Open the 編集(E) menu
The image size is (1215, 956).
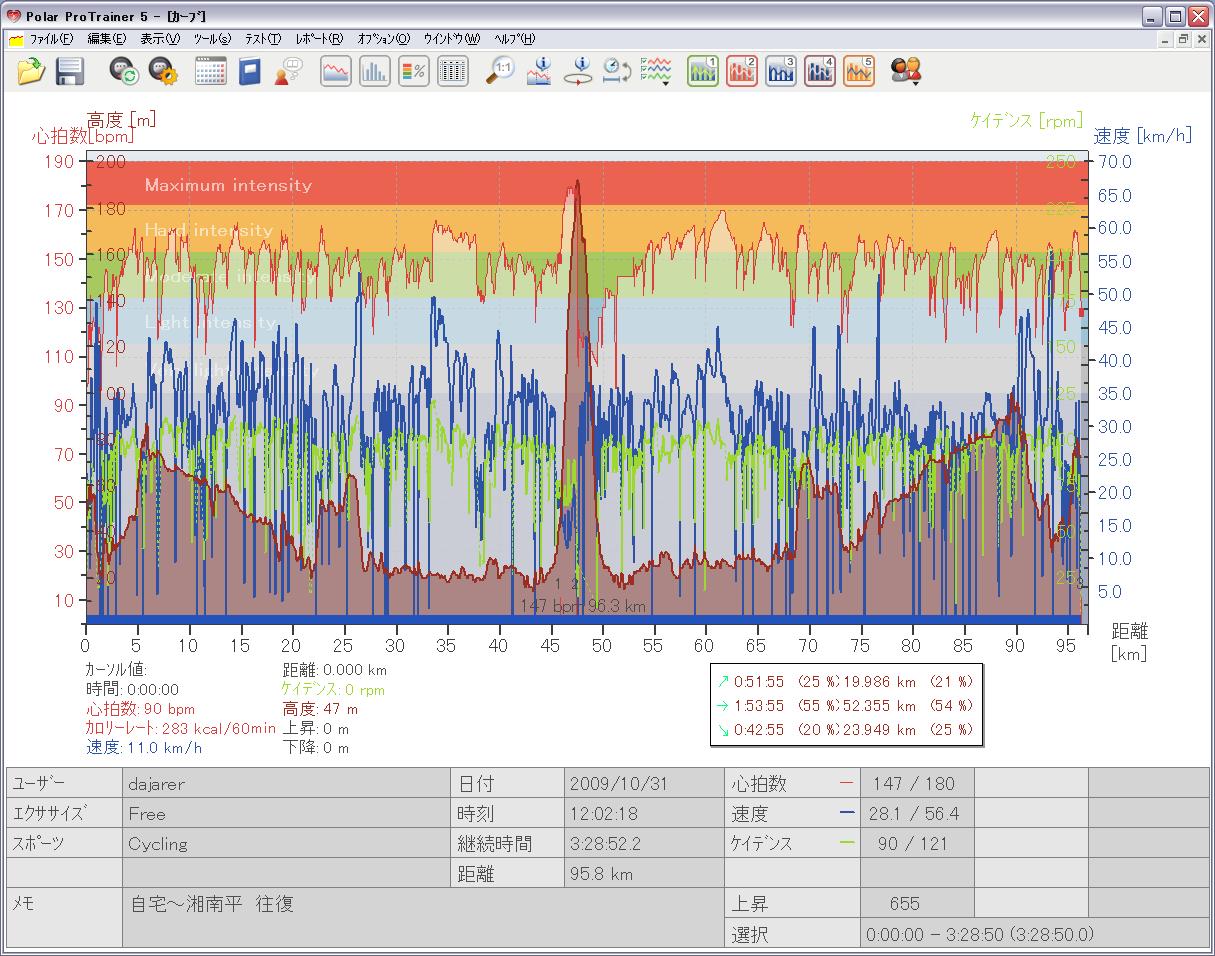[106, 39]
